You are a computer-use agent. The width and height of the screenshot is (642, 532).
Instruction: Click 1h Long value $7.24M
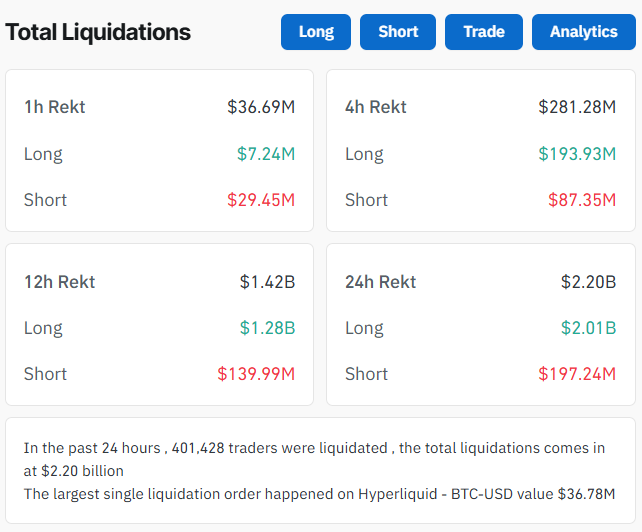pyautogui.click(x=266, y=153)
